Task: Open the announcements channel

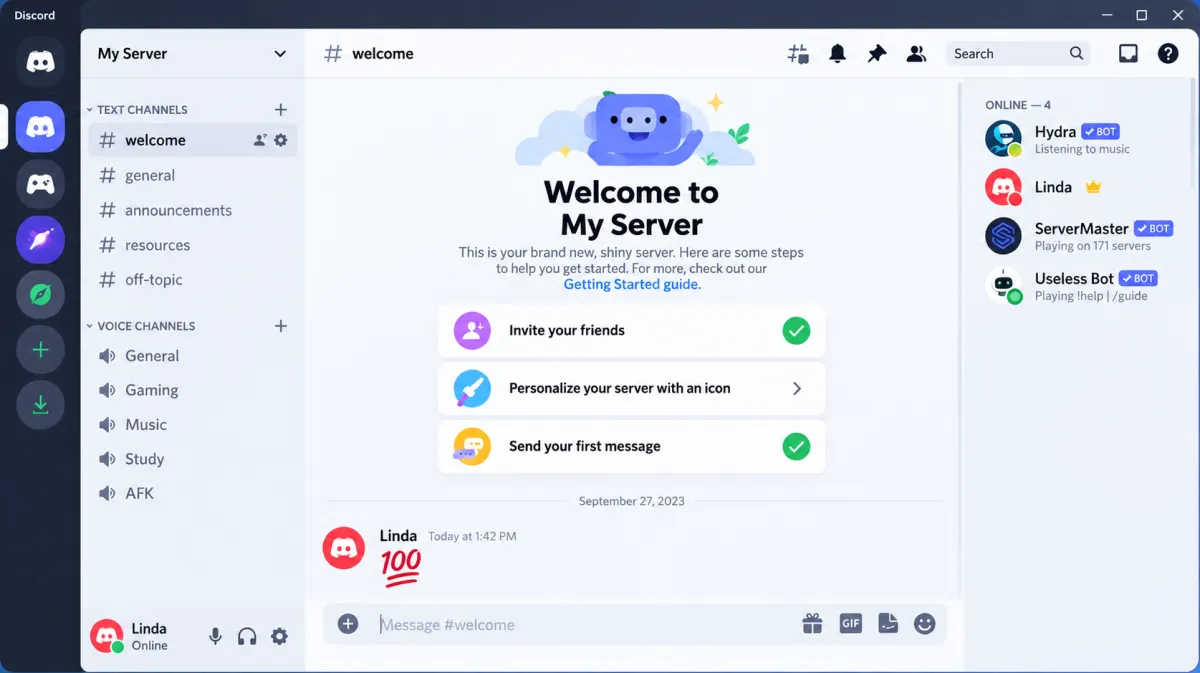Action: point(193,210)
